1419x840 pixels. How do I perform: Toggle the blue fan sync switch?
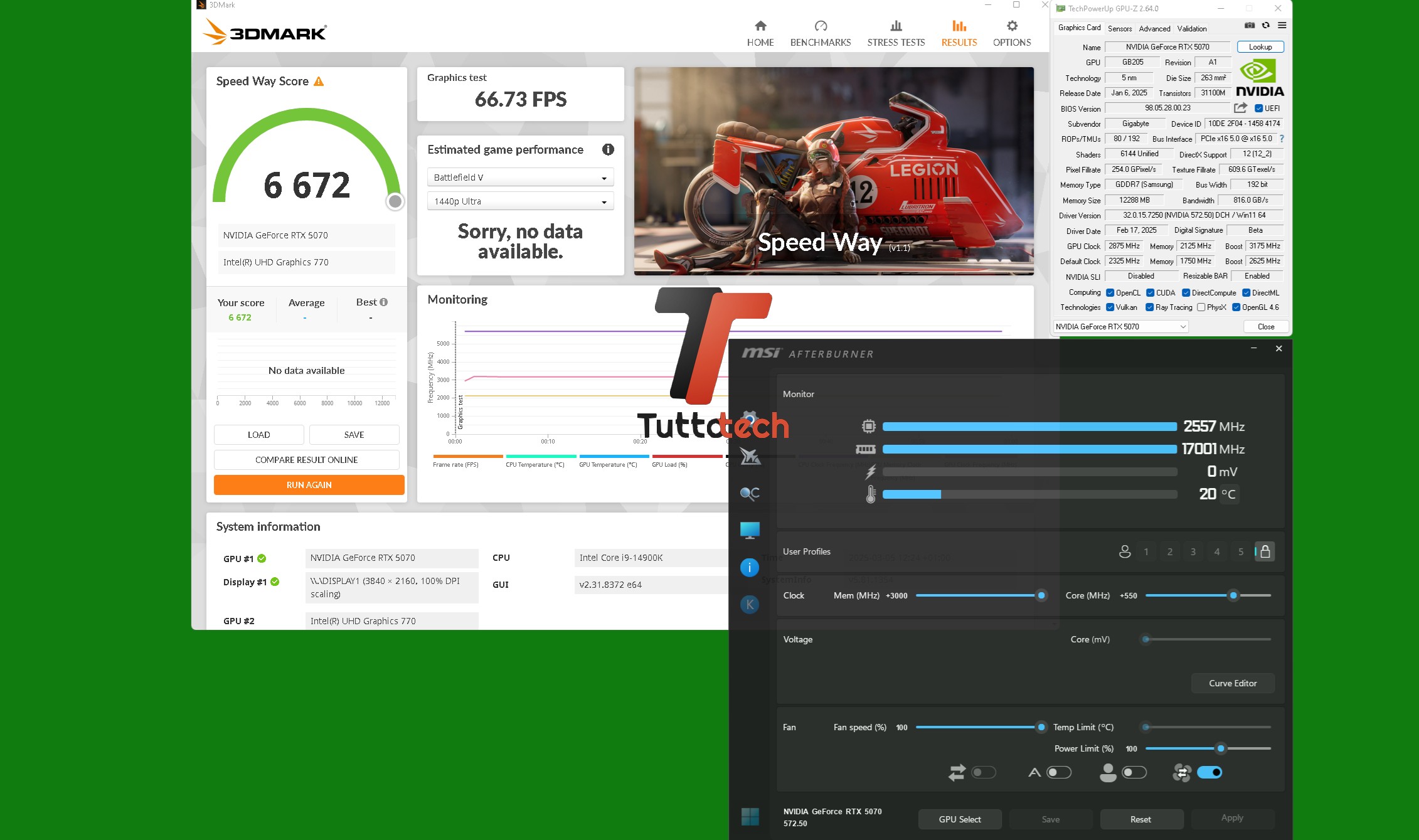(x=1209, y=772)
